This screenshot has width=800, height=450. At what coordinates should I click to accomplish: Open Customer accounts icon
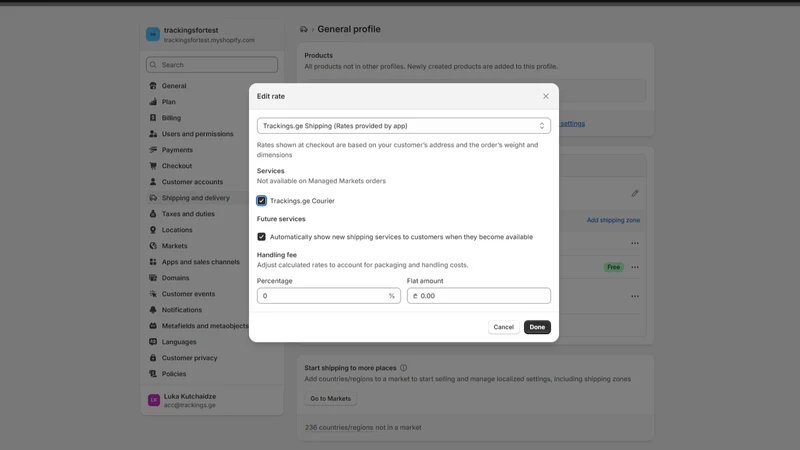coord(153,182)
